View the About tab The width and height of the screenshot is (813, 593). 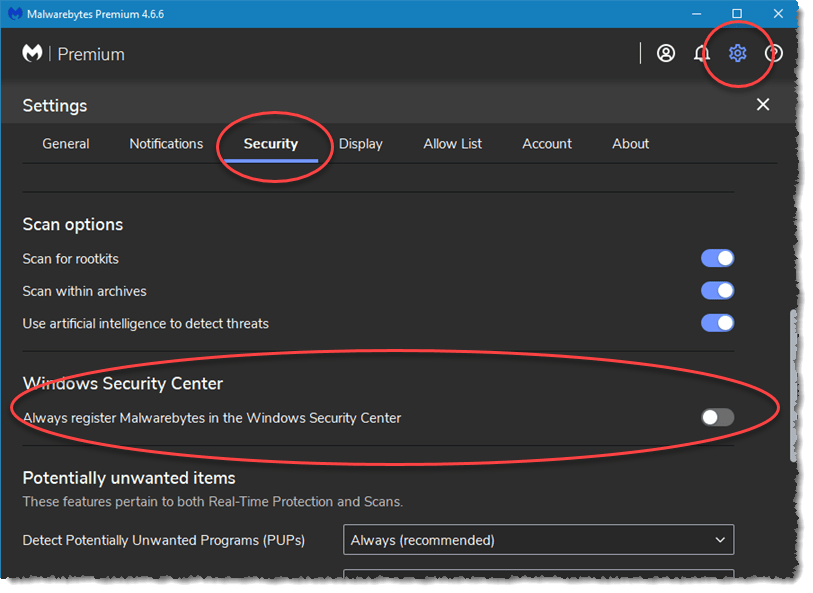click(x=630, y=143)
